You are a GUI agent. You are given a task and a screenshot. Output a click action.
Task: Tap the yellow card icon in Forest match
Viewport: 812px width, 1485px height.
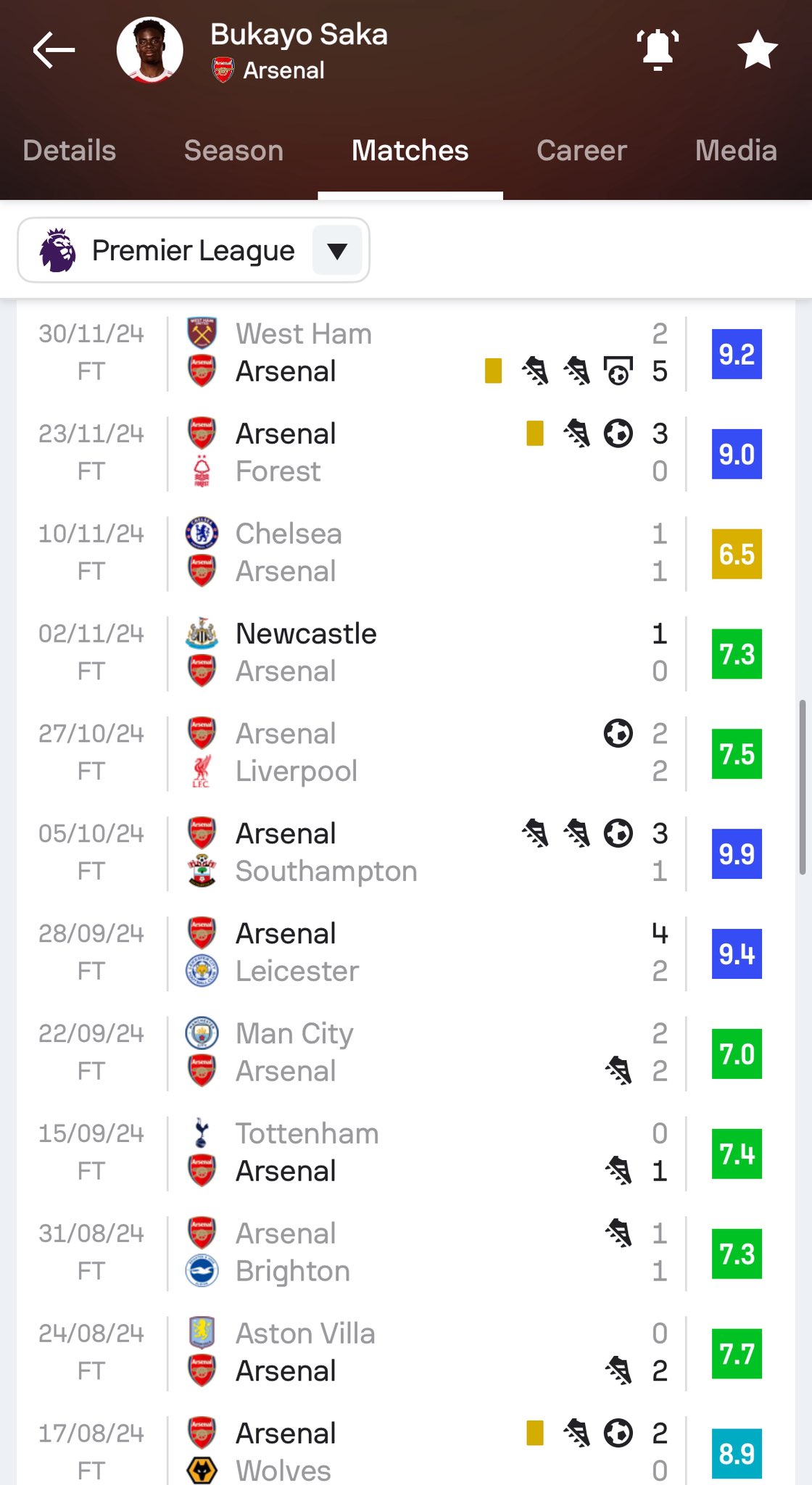[535, 434]
